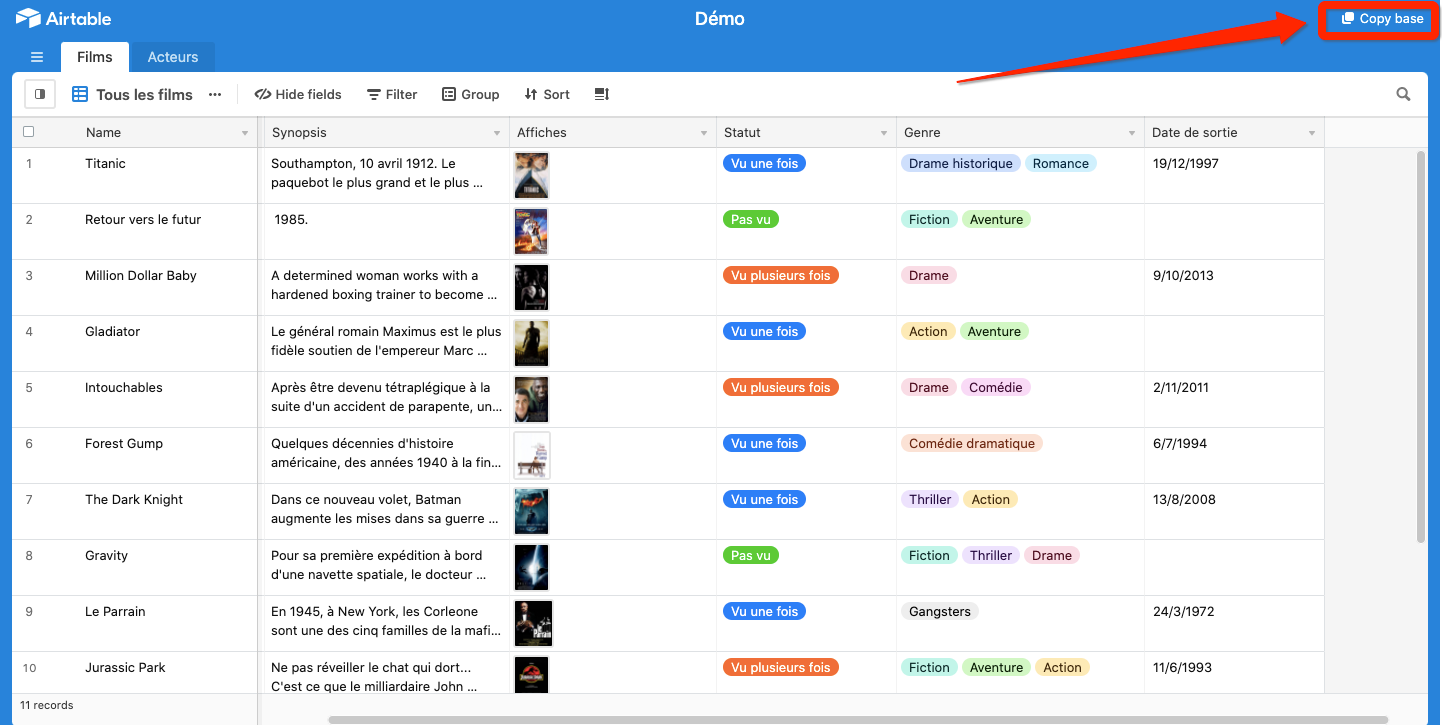Switch to the Acteurs tab

[173, 57]
